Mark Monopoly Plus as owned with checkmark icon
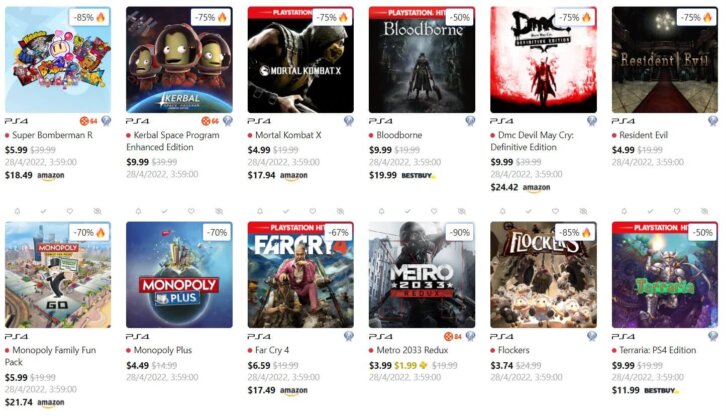Viewport: 726px width, 420px height. [164, 211]
